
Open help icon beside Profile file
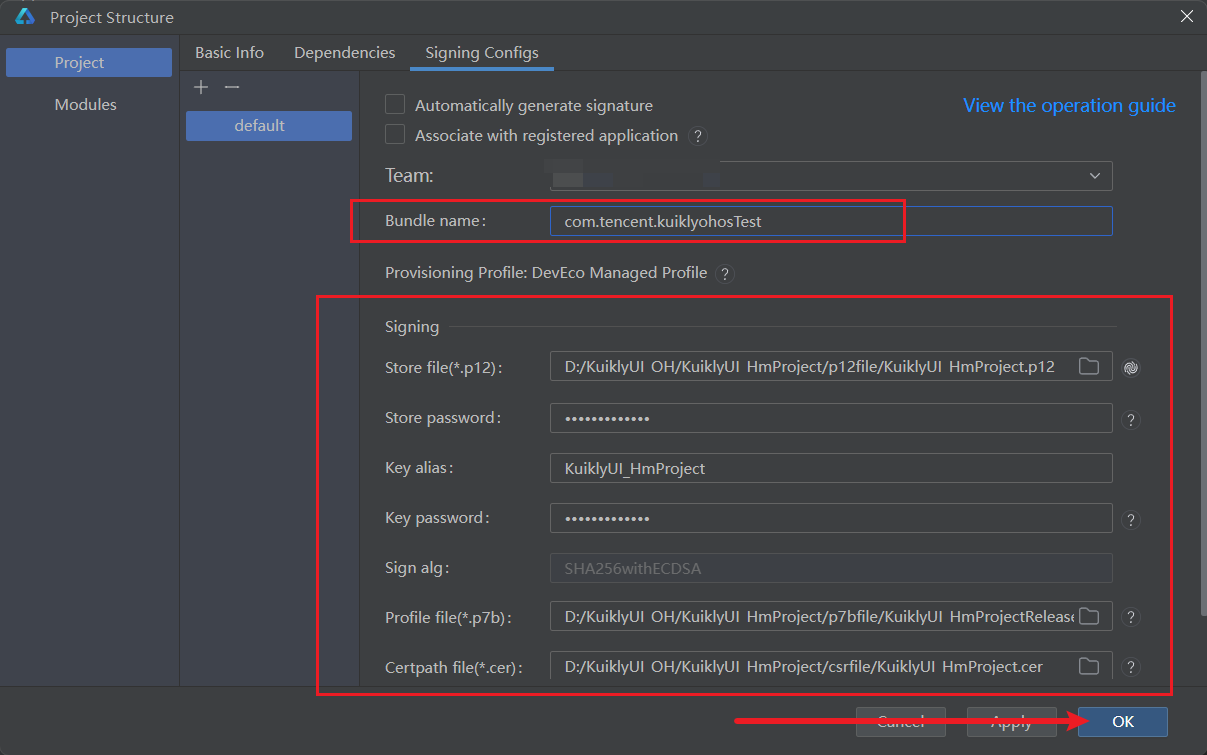tap(1131, 617)
